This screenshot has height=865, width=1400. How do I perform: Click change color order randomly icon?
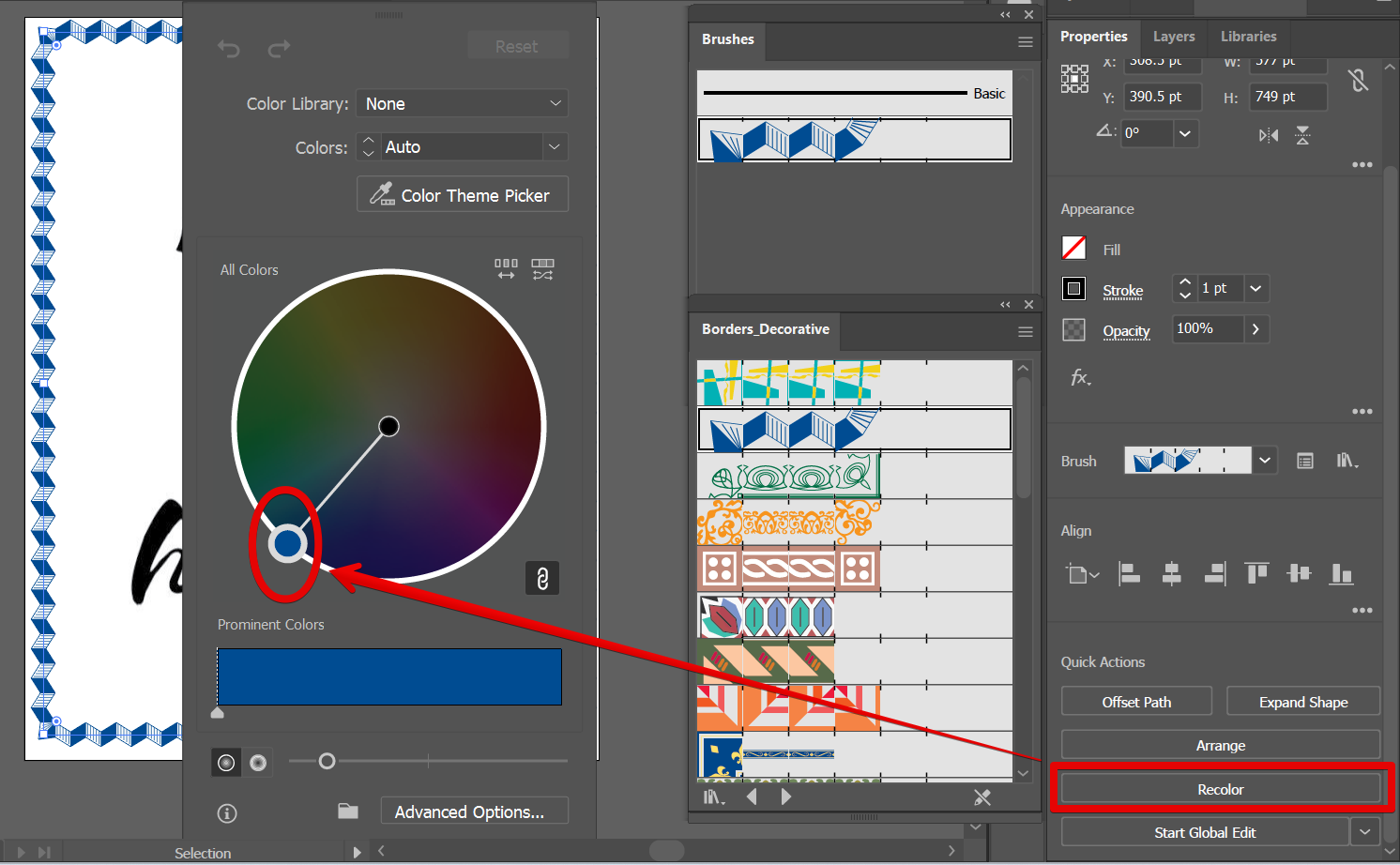tap(506, 269)
